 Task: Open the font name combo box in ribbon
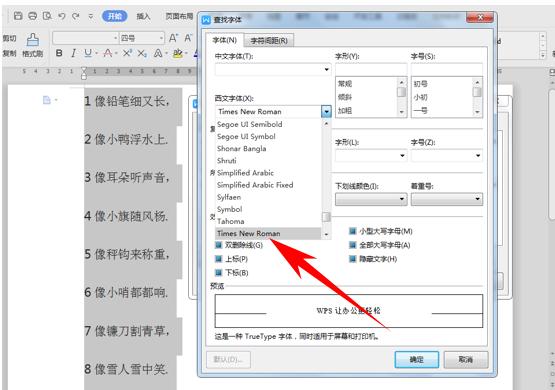pos(85,38)
